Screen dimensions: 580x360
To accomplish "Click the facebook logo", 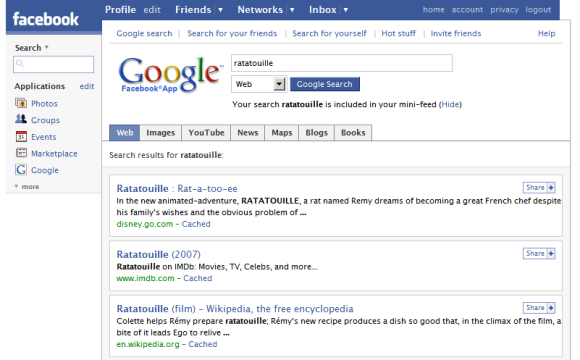I will pos(46,19).
